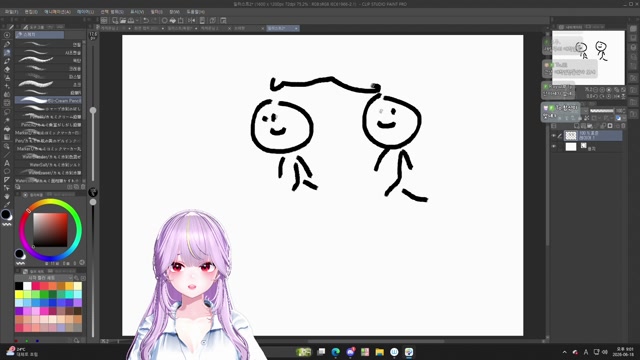
Task: Click the color square saturation picker area
Action: [x=50, y=230]
